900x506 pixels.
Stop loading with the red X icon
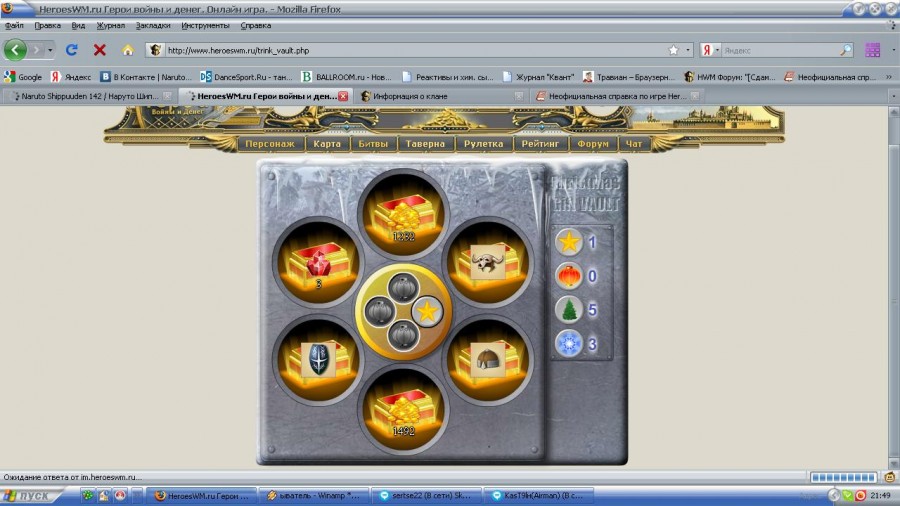(x=99, y=50)
